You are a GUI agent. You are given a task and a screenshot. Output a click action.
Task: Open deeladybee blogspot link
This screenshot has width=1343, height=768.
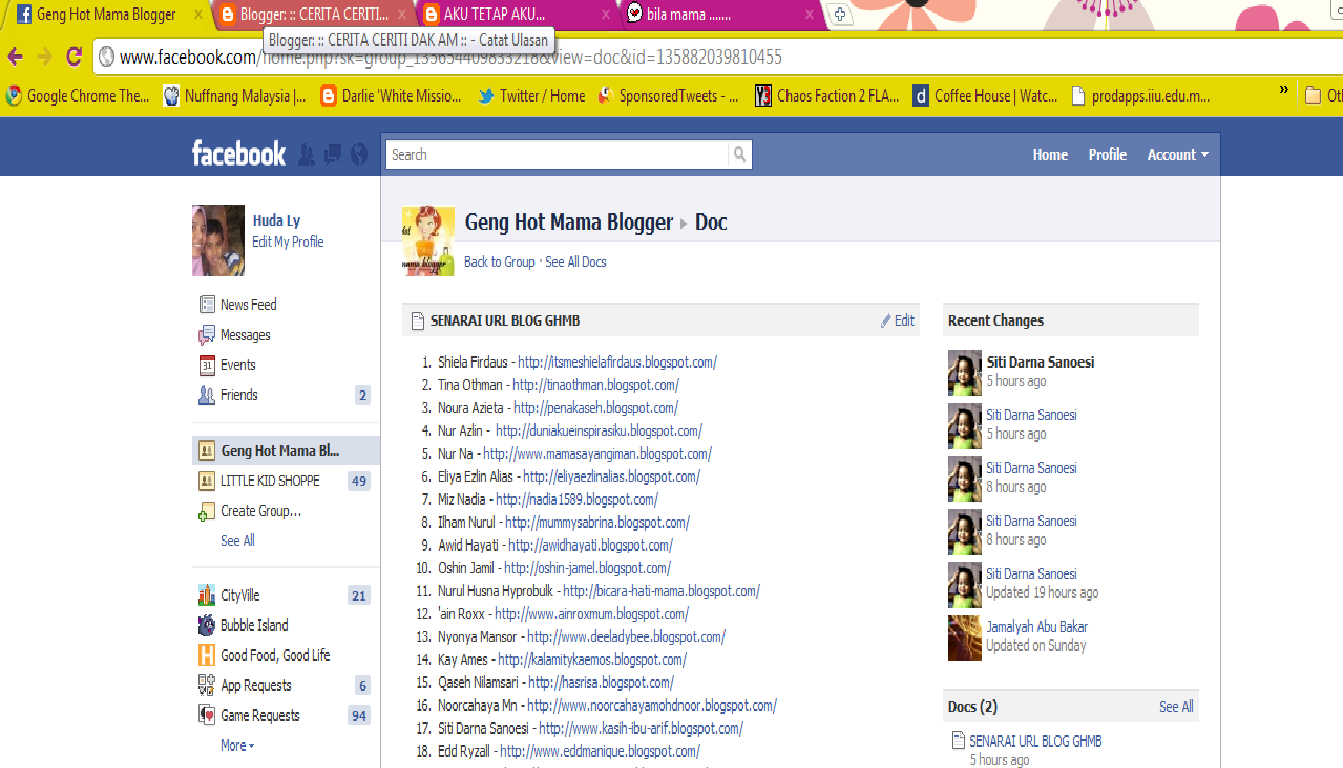click(x=626, y=637)
